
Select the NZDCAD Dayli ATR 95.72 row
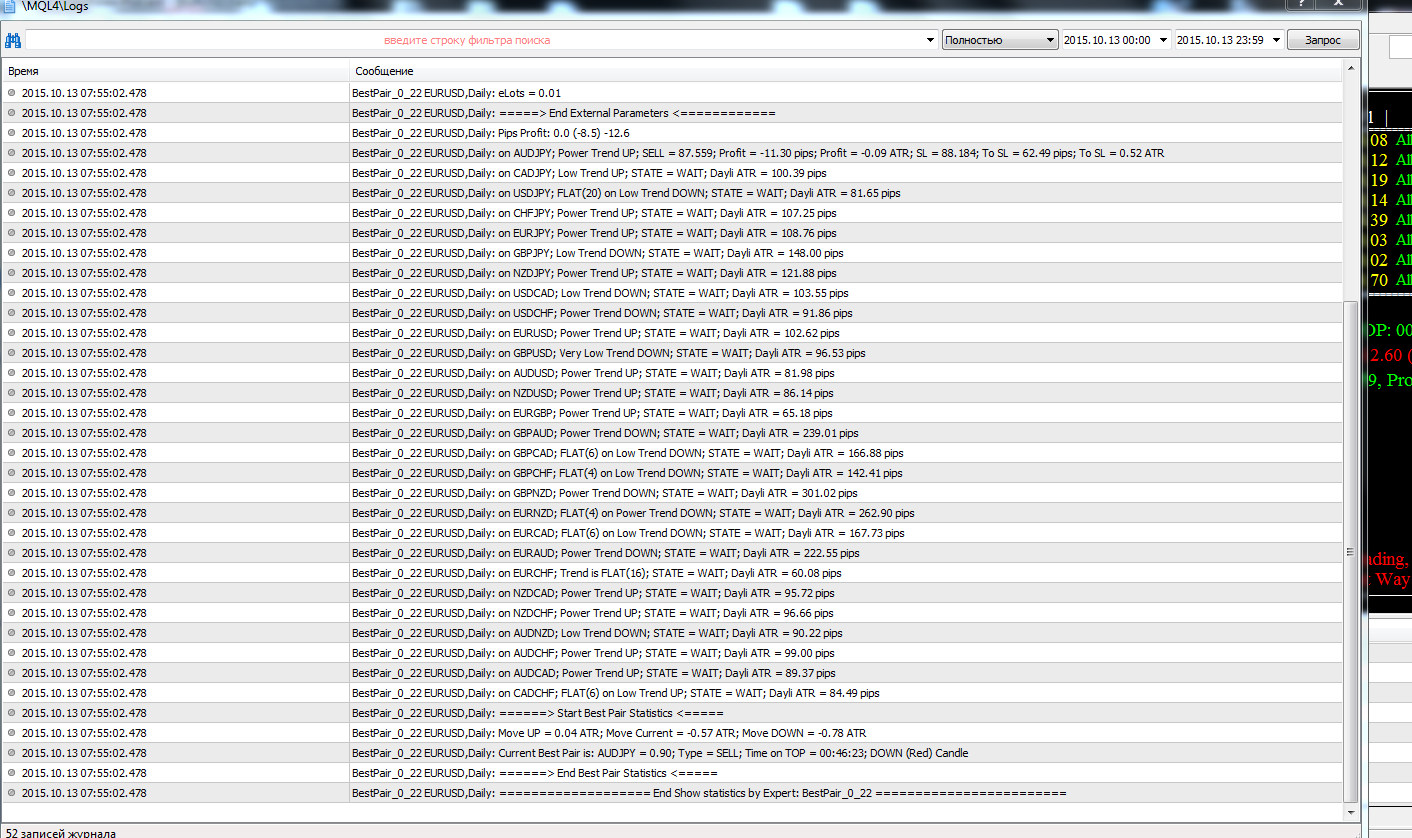[x=672, y=593]
